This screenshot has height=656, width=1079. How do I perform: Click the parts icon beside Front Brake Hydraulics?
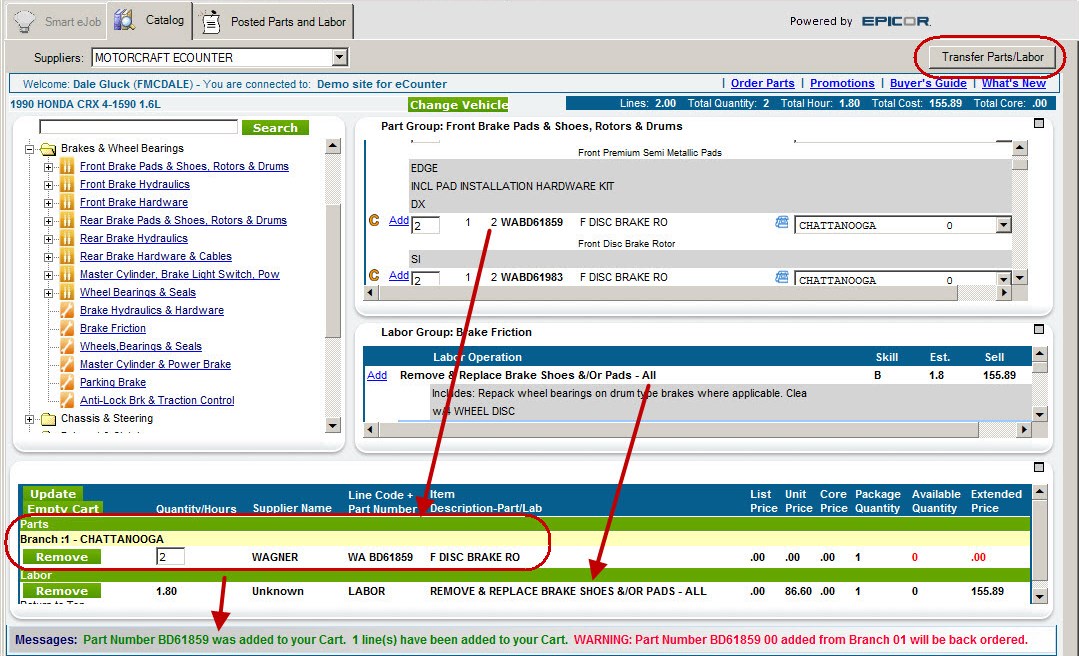[x=67, y=185]
